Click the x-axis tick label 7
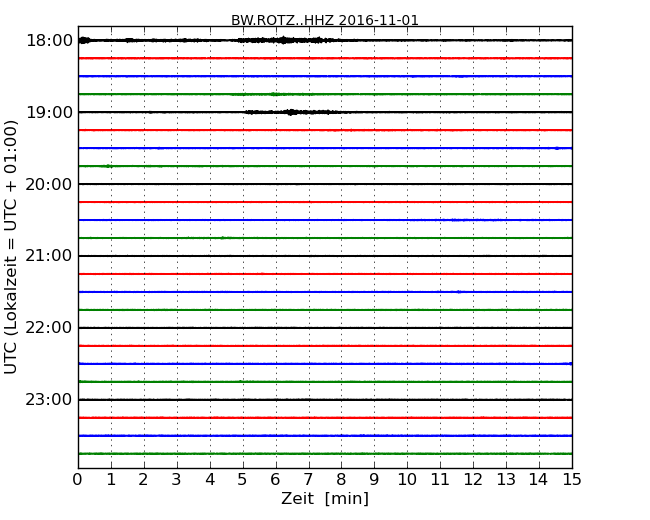 [x=308, y=479]
